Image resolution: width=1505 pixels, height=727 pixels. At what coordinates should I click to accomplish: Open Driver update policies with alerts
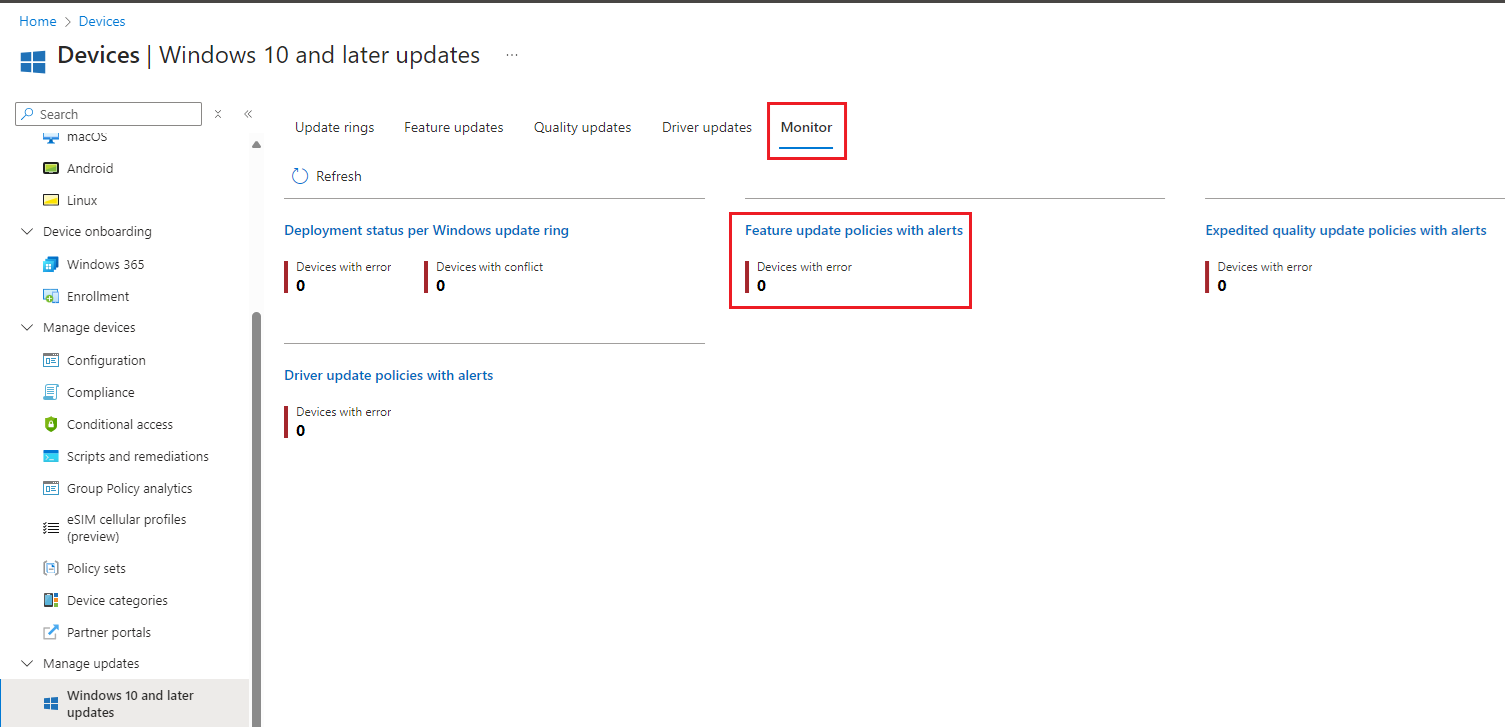click(389, 375)
